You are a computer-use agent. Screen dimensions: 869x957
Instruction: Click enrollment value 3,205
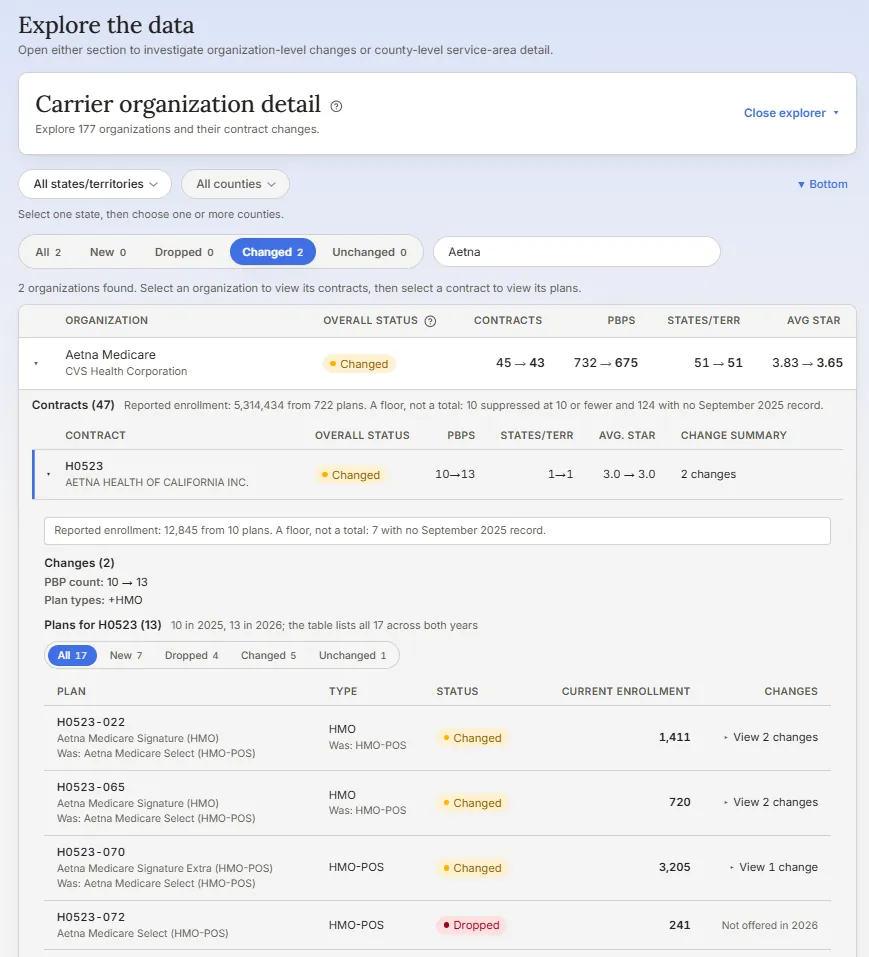674,867
